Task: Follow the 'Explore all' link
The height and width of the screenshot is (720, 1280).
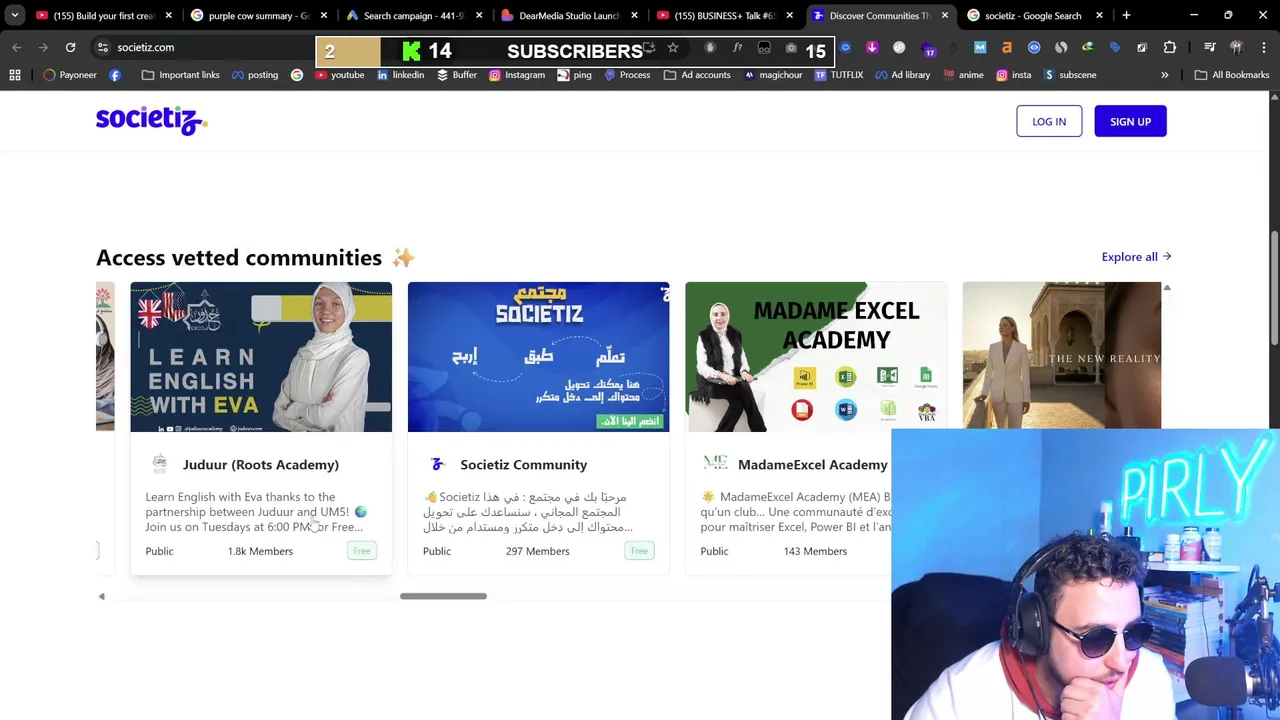Action: (1136, 257)
